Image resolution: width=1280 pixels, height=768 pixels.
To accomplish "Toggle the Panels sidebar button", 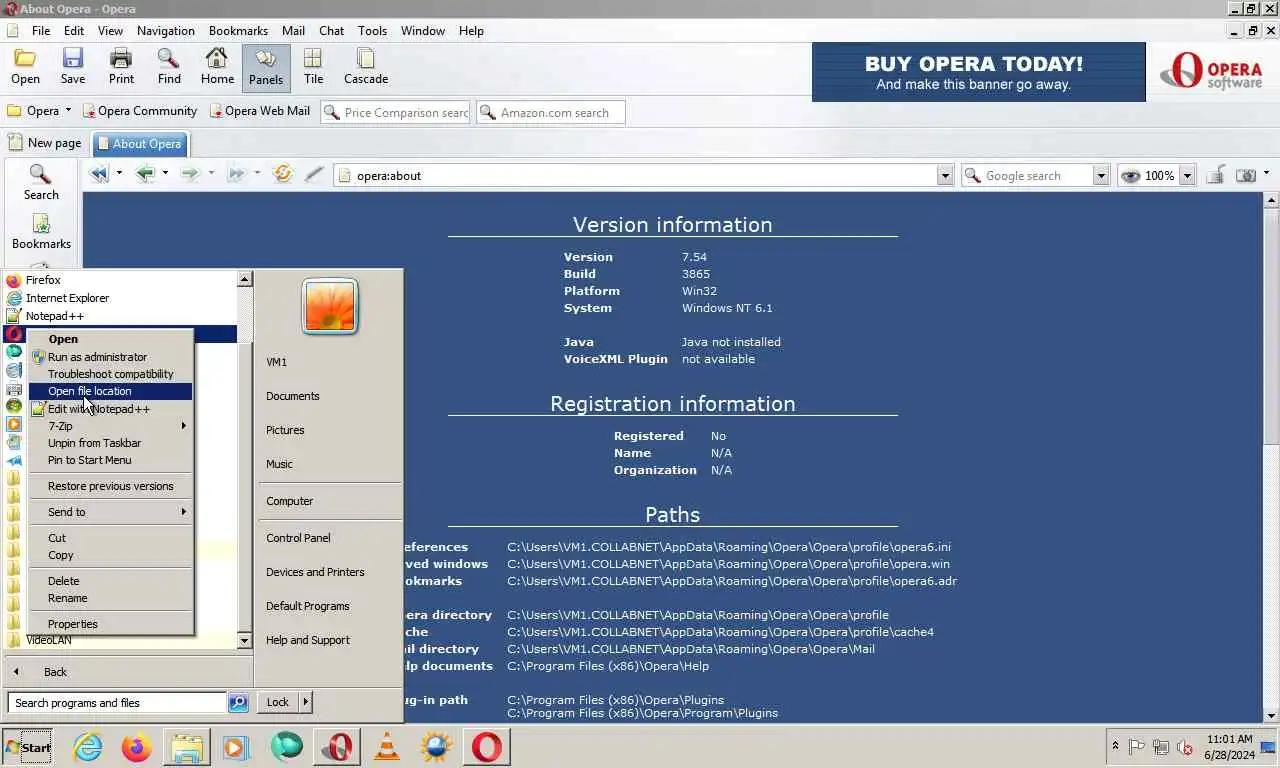I will (266, 67).
